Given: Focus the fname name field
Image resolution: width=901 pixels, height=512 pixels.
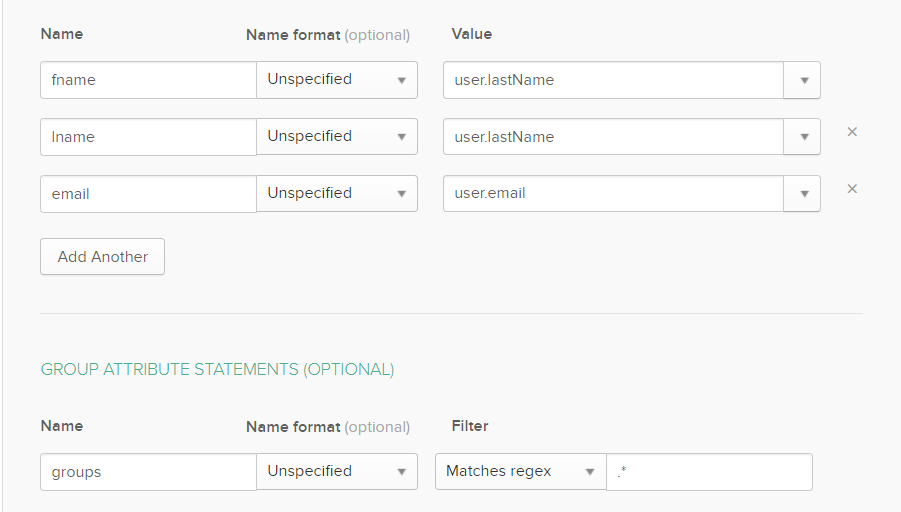Looking at the screenshot, I should (x=148, y=80).
